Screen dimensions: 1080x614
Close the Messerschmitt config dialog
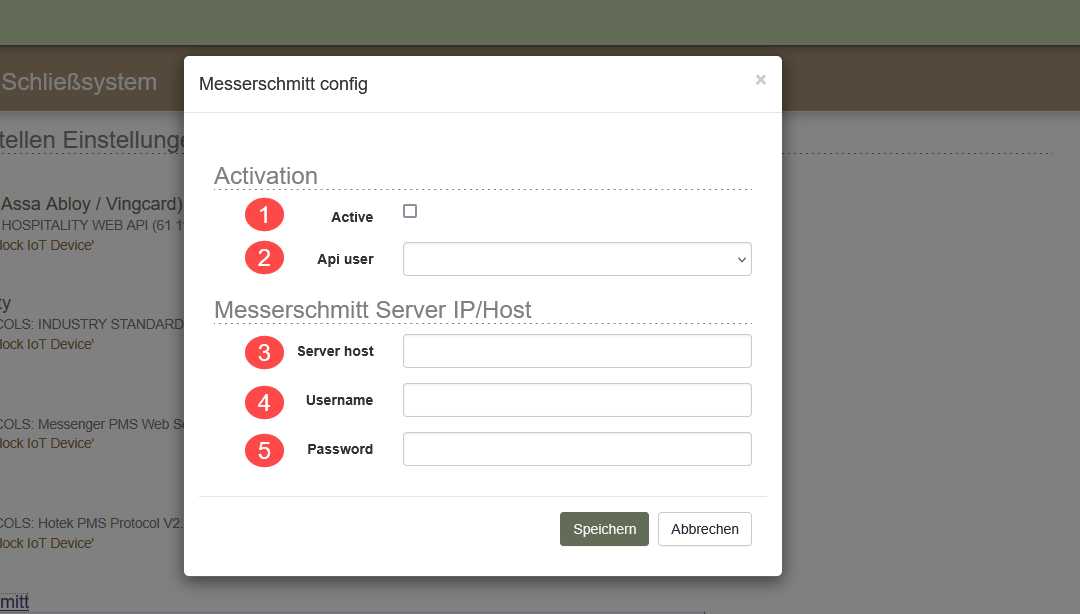[760, 80]
